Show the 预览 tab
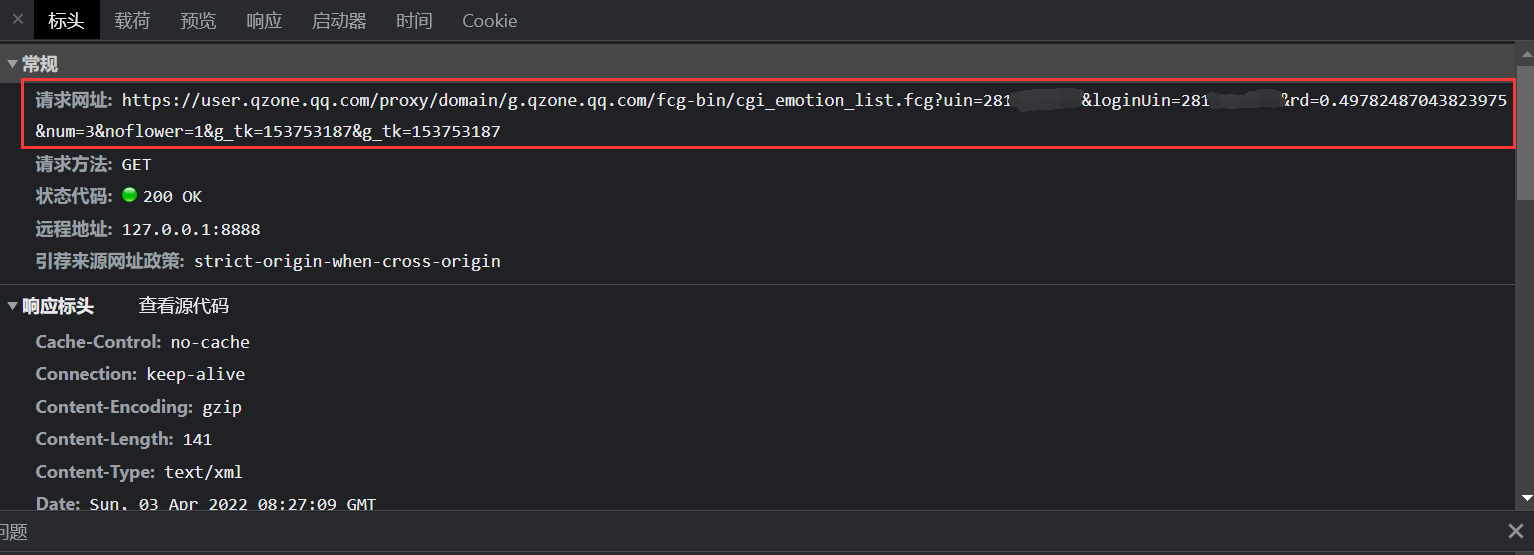Image resolution: width=1534 pixels, height=555 pixels. [198, 21]
